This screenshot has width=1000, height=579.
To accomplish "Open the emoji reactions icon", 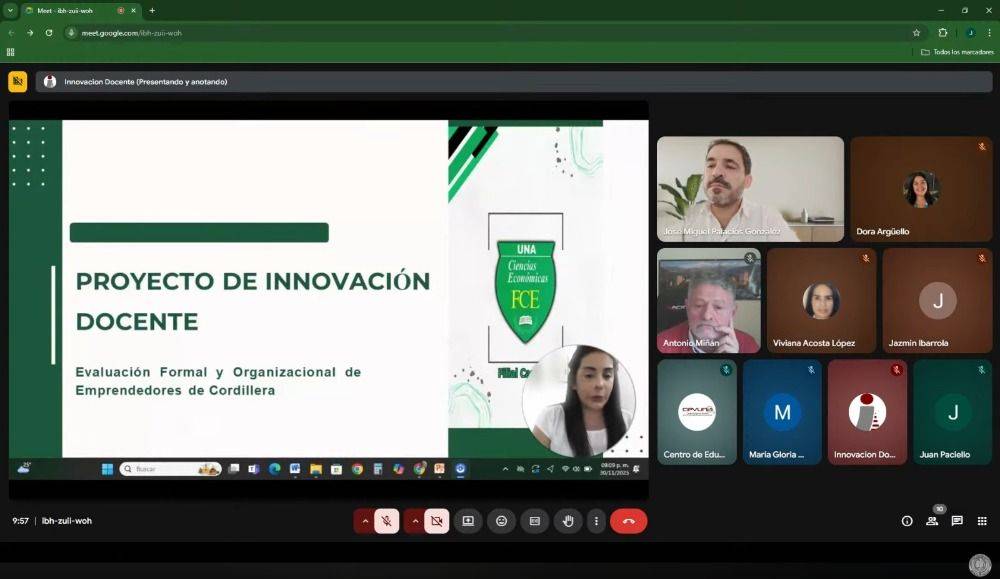I will point(501,521).
